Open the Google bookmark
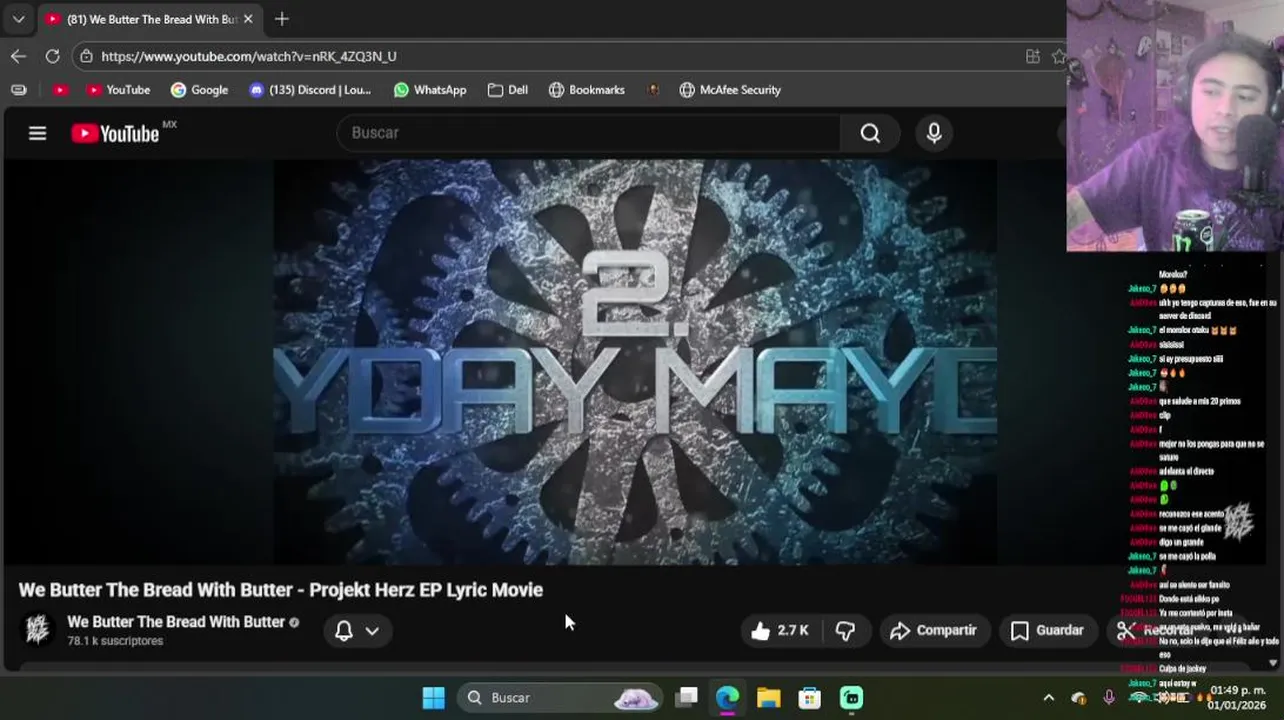Viewport: 1284px width, 720px height. click(x=199, y=90)
